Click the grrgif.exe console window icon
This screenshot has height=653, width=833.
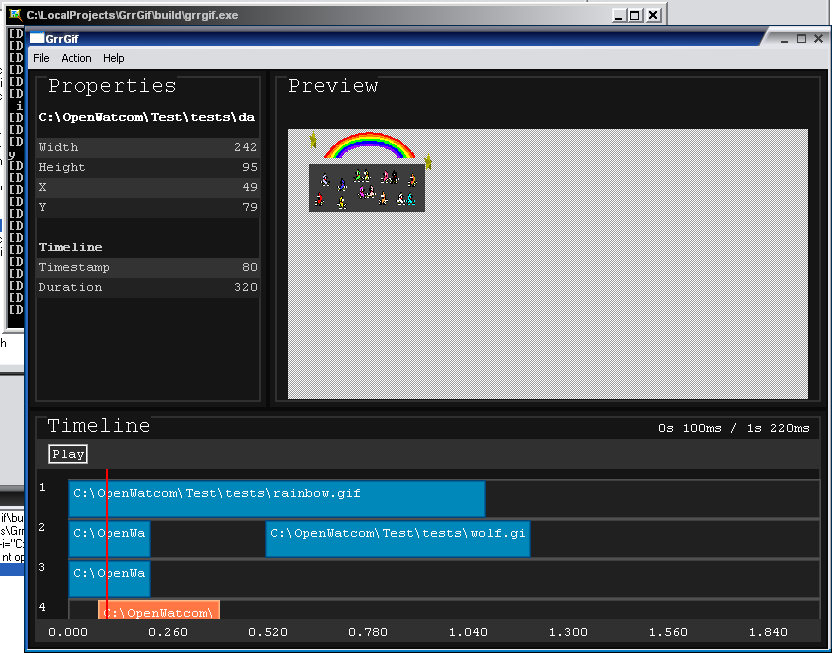15,15
